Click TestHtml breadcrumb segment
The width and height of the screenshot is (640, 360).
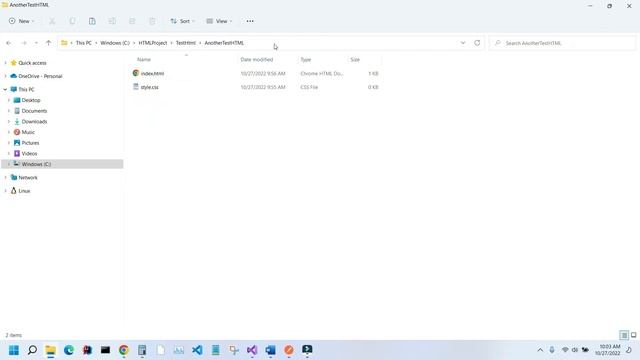186,43
